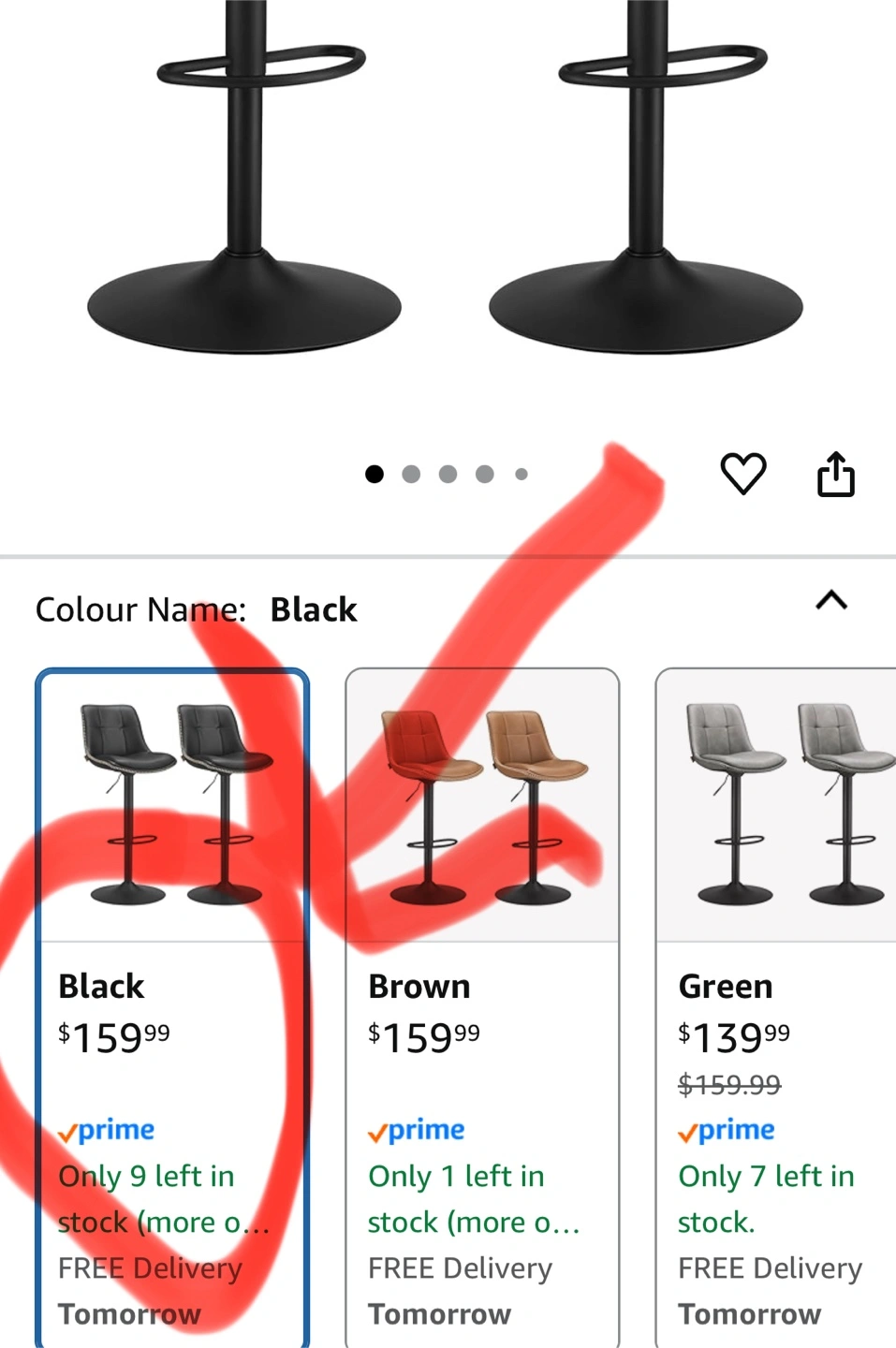Go to last small carousel dot
The image size is (896, 1348).
[x=521, y=475]
